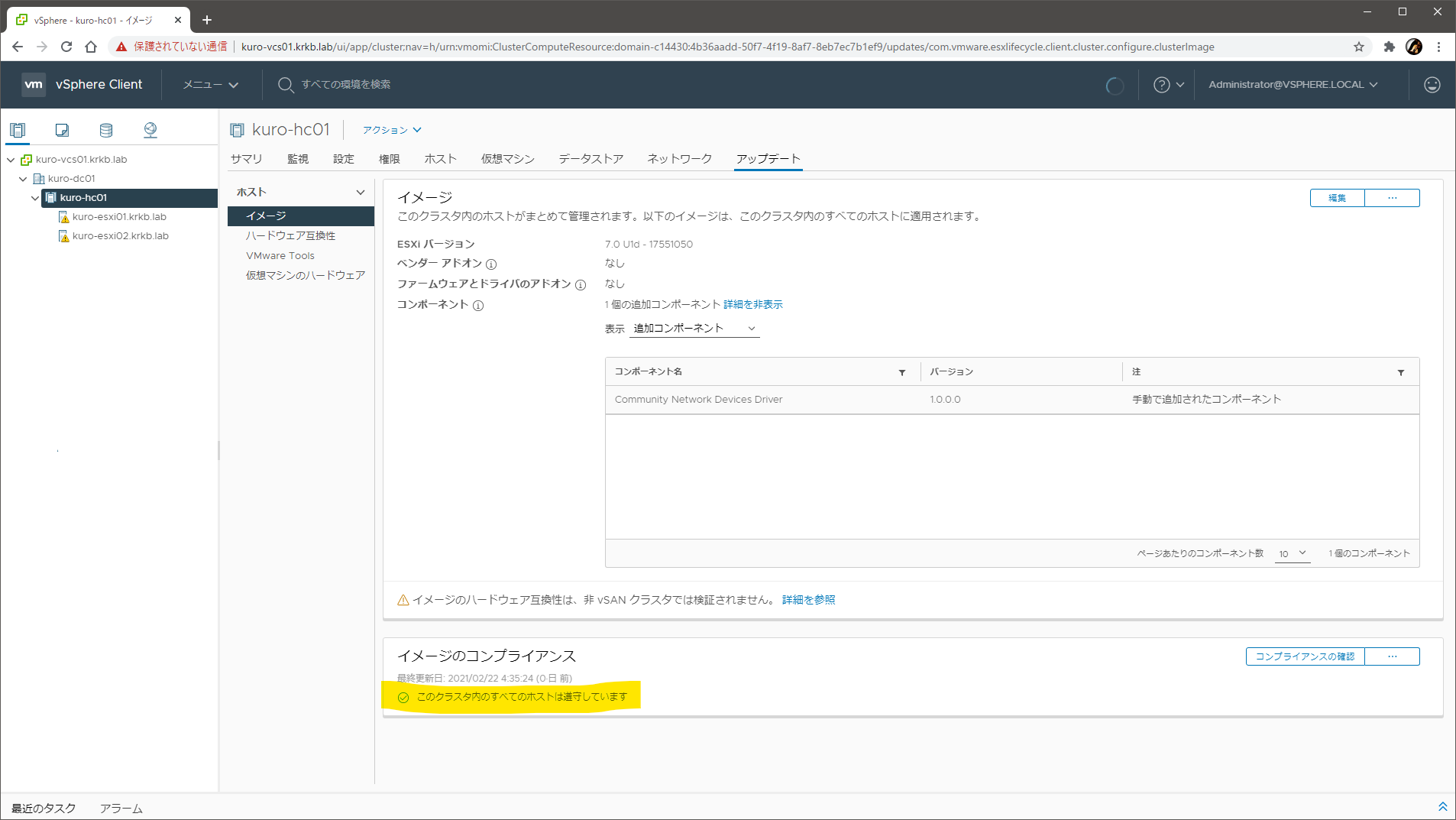
Task: Click the help question mark icon
Action: (1161, 85)
